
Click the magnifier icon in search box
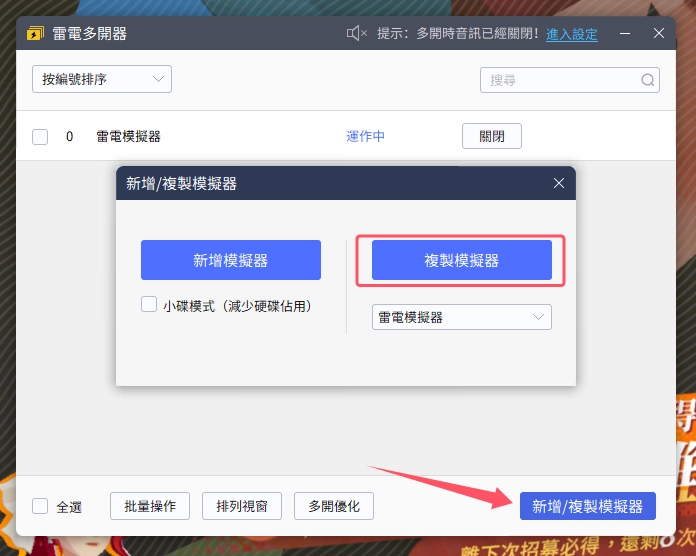pyautogui.click(x=647, y=80)
